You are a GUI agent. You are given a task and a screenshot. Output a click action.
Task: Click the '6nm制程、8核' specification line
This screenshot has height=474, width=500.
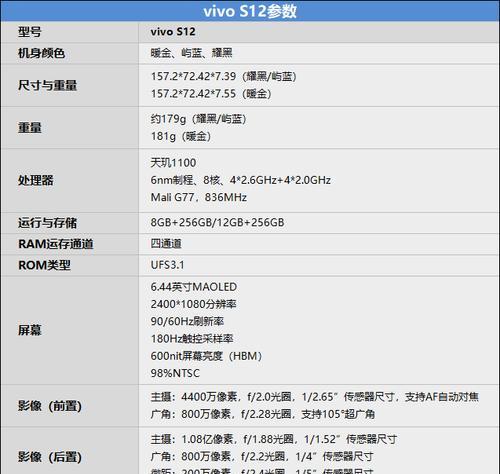[241, 180]
